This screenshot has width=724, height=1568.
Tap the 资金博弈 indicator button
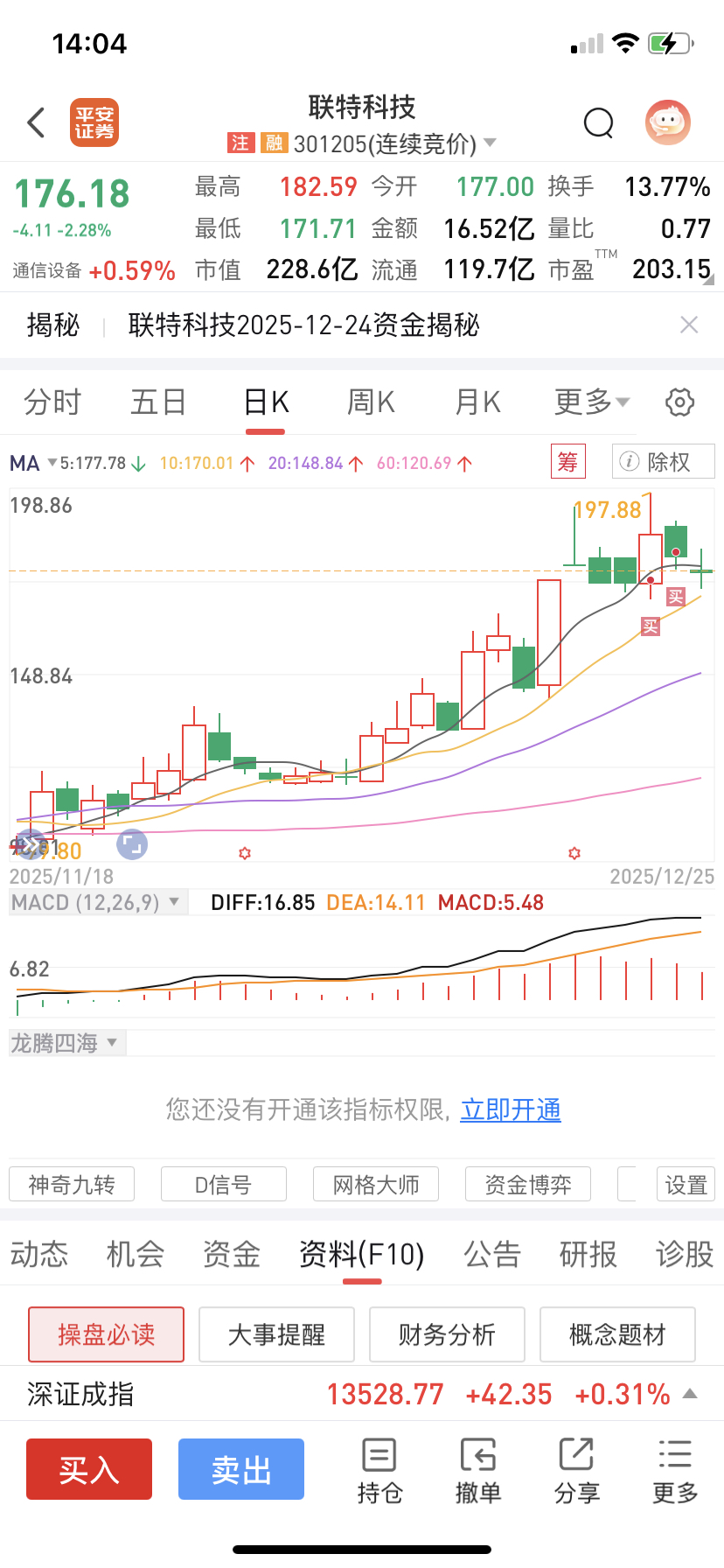pos(528,1185)
